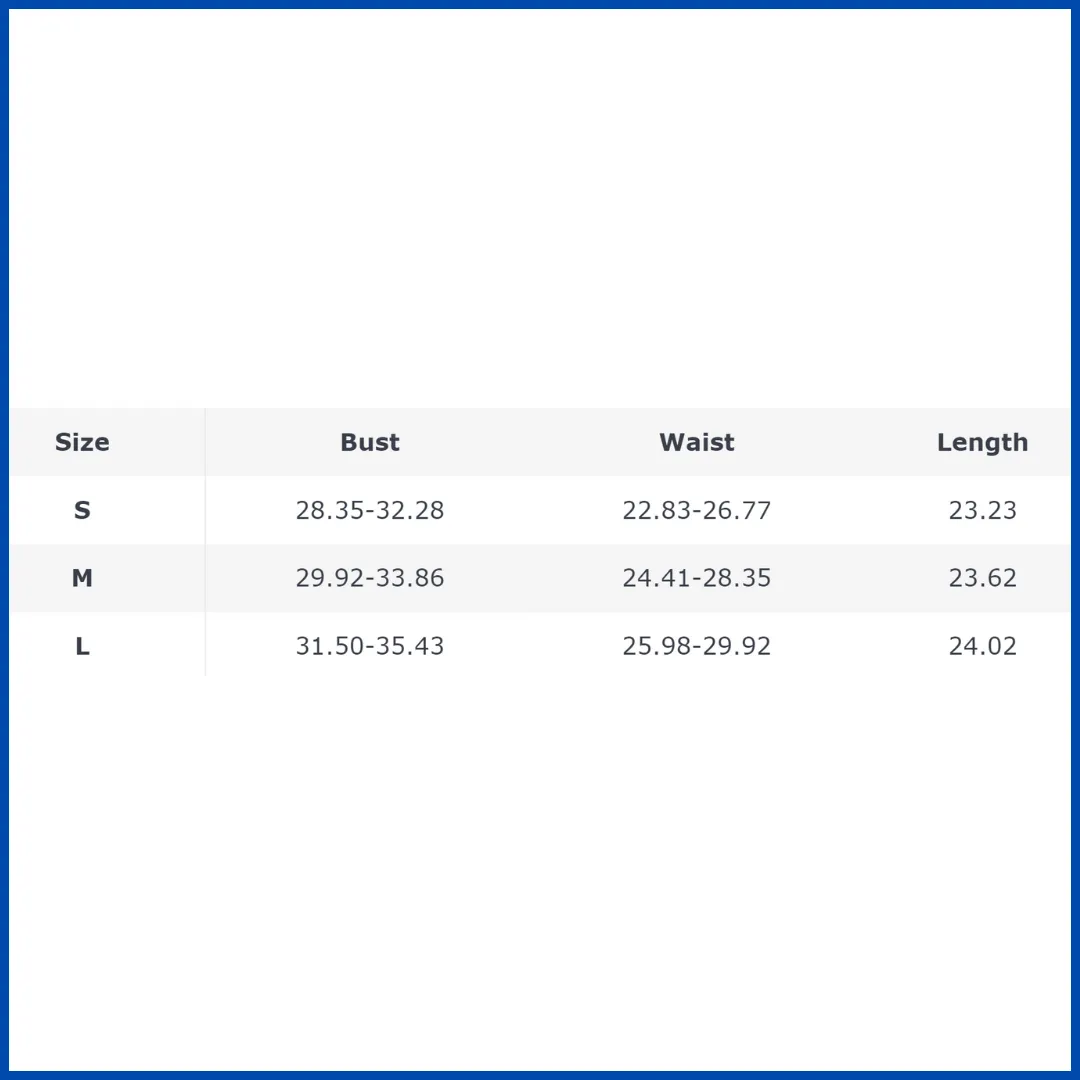Image resolution: width=1080 pixels, height=1080 pixels.
Task: Select the L size row label
Action: 82,646
